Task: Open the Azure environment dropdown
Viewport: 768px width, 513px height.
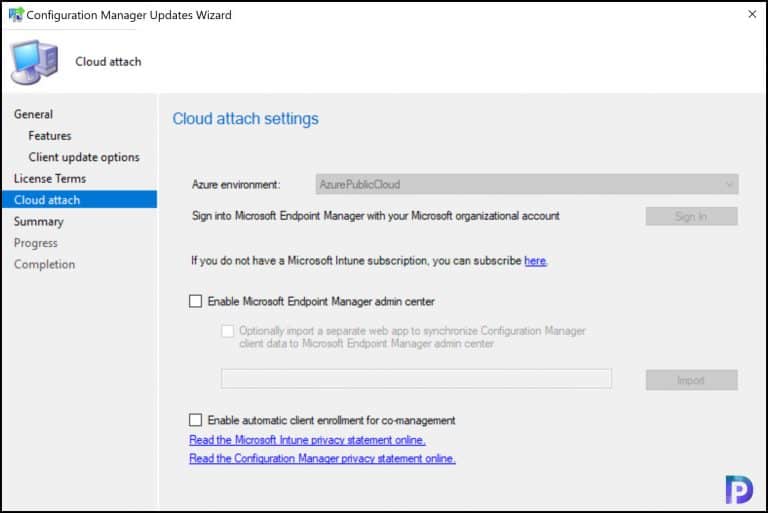Action: pos(527,184)
